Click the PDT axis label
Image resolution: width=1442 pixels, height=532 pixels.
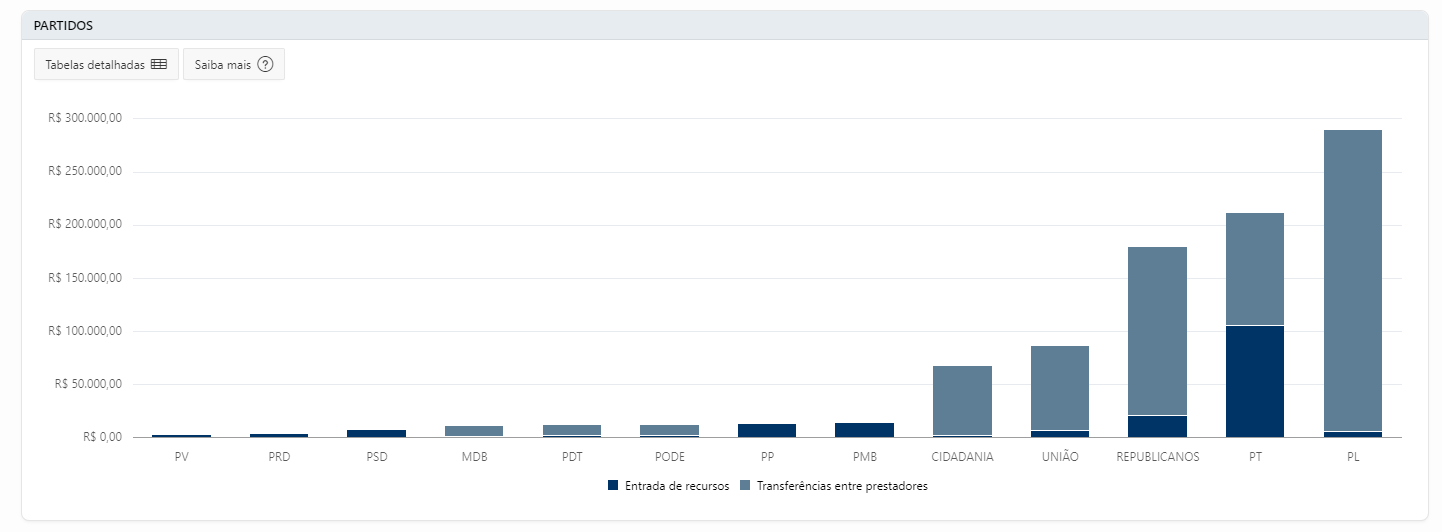pos(572,457)
